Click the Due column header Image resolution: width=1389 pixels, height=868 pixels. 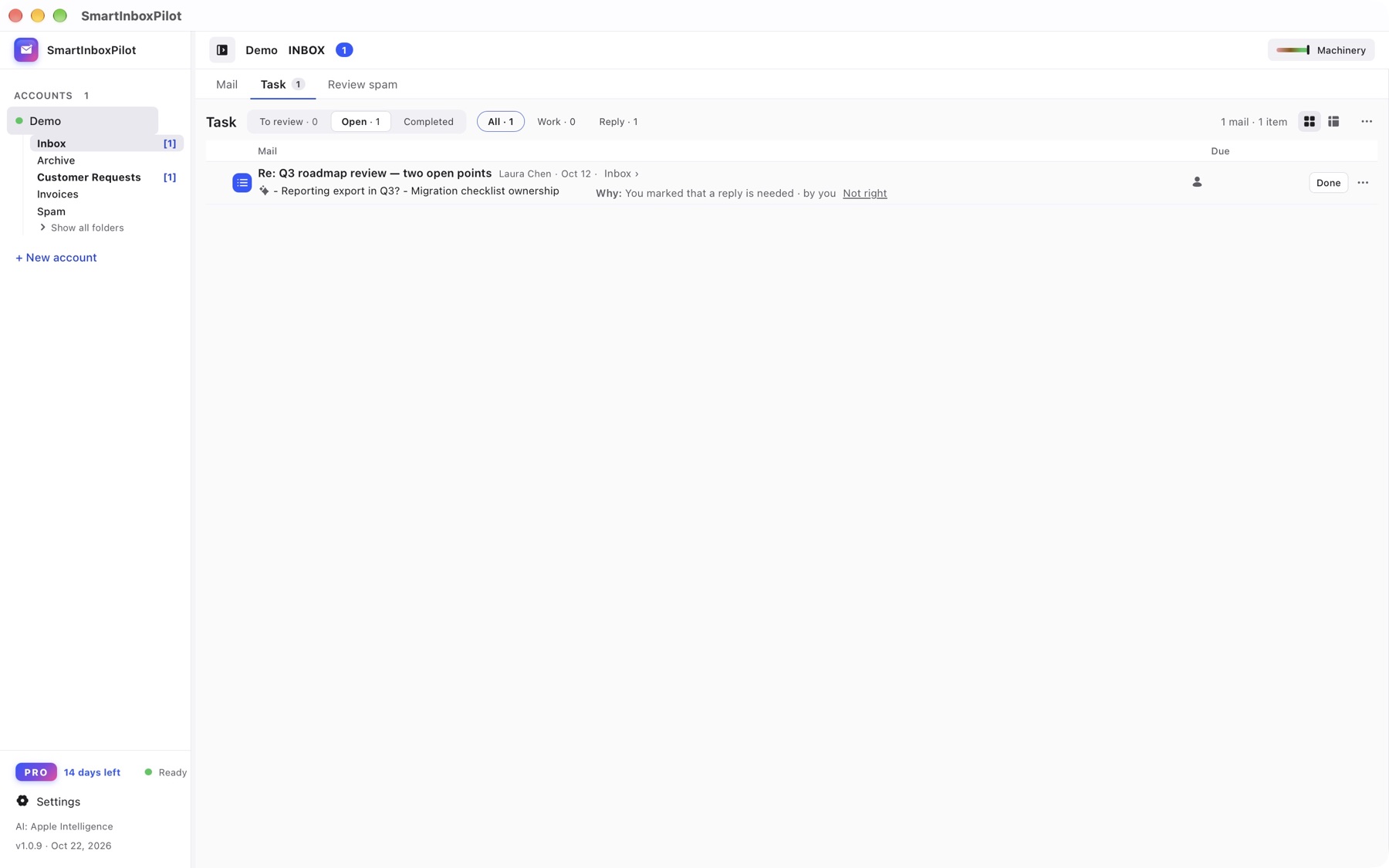[x=1220, y=151]
